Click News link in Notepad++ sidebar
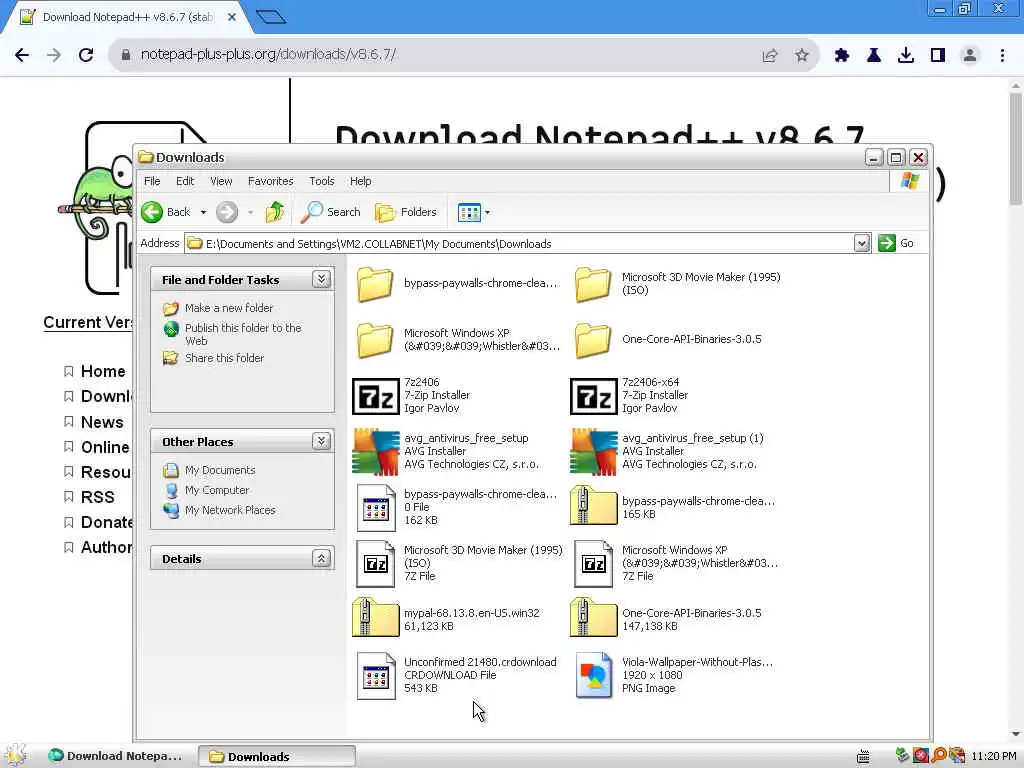Image resolution: width=1024 pixels, height=768 pixels. (x=102, y=422)
